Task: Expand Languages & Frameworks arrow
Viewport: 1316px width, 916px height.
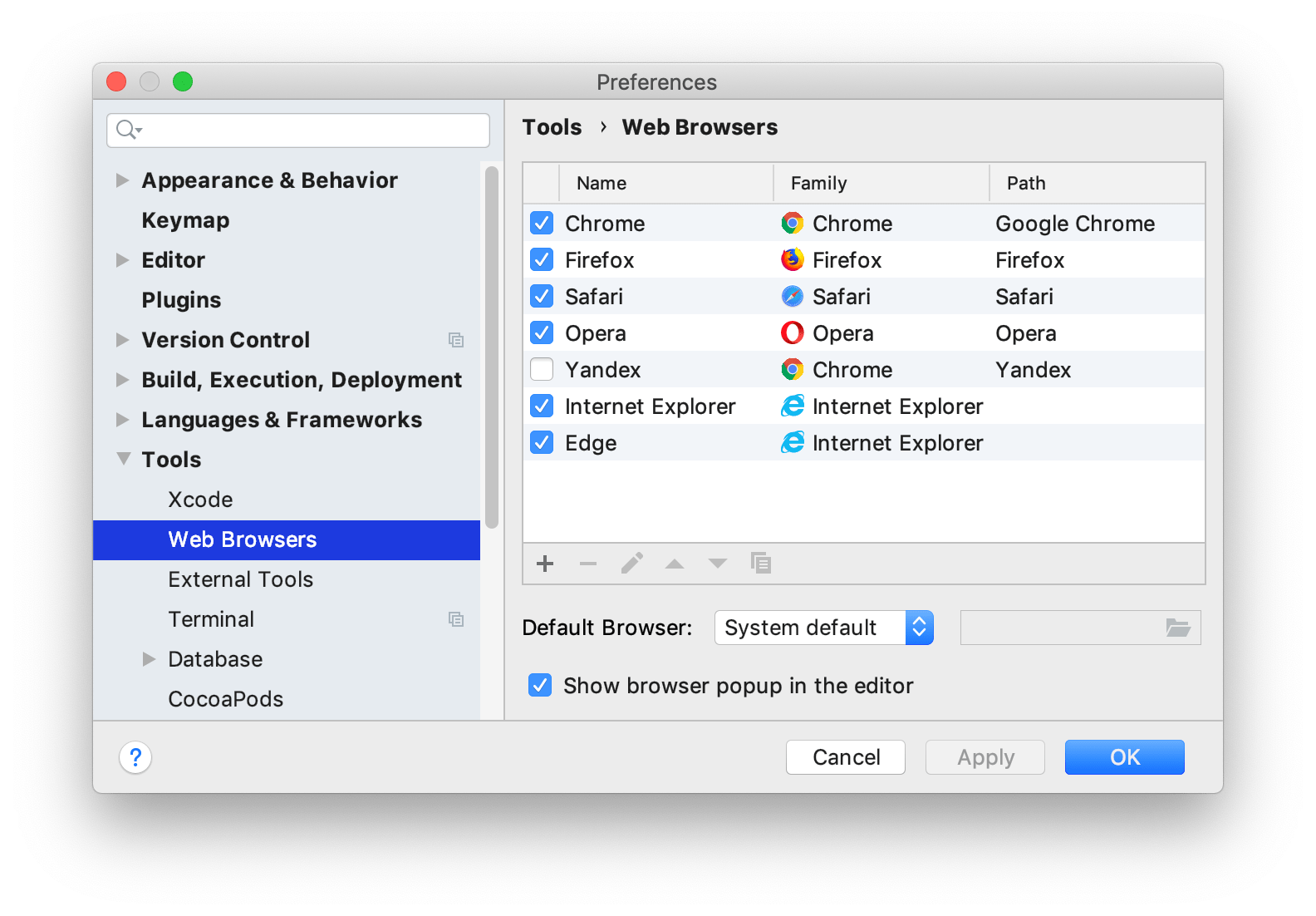Action: click(123, 420)
